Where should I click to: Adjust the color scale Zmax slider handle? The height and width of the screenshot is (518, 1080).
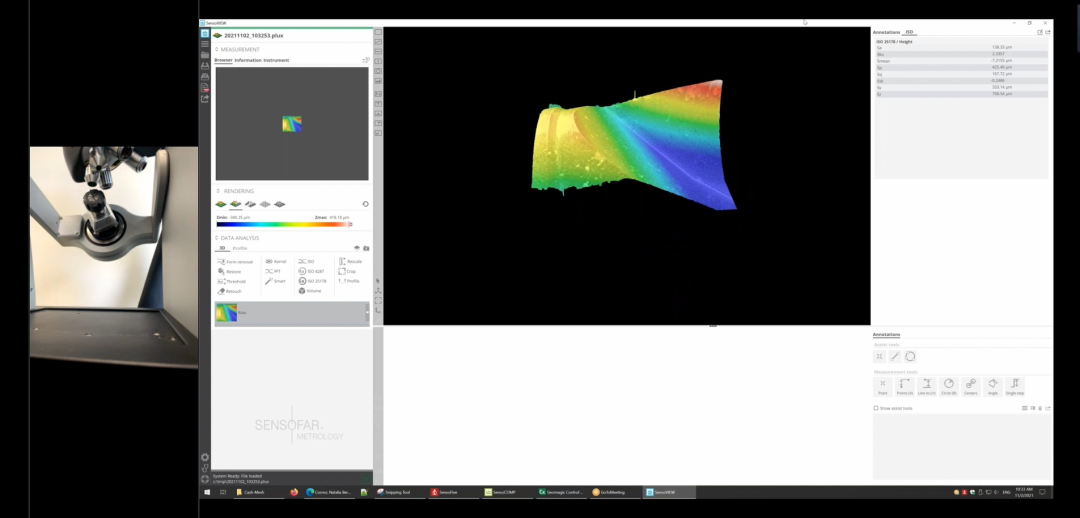click(350, 224)
